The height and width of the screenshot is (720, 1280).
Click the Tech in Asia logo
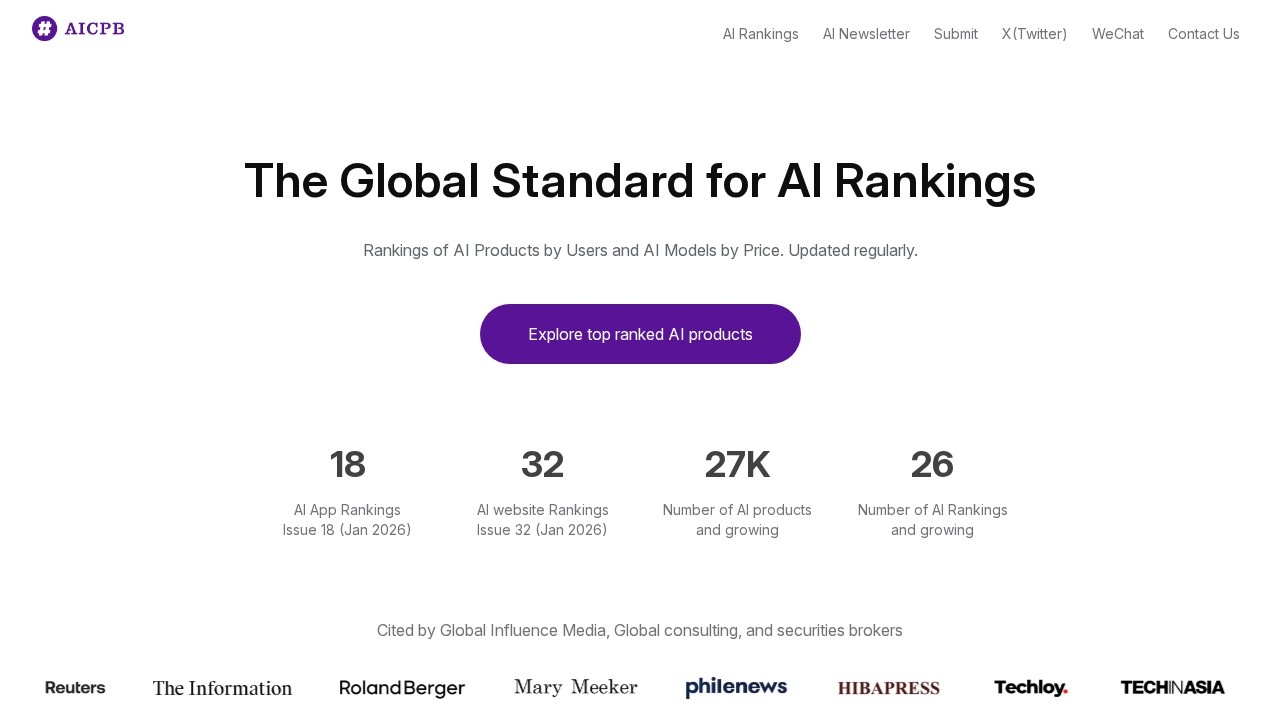(x=1172, y=688)
